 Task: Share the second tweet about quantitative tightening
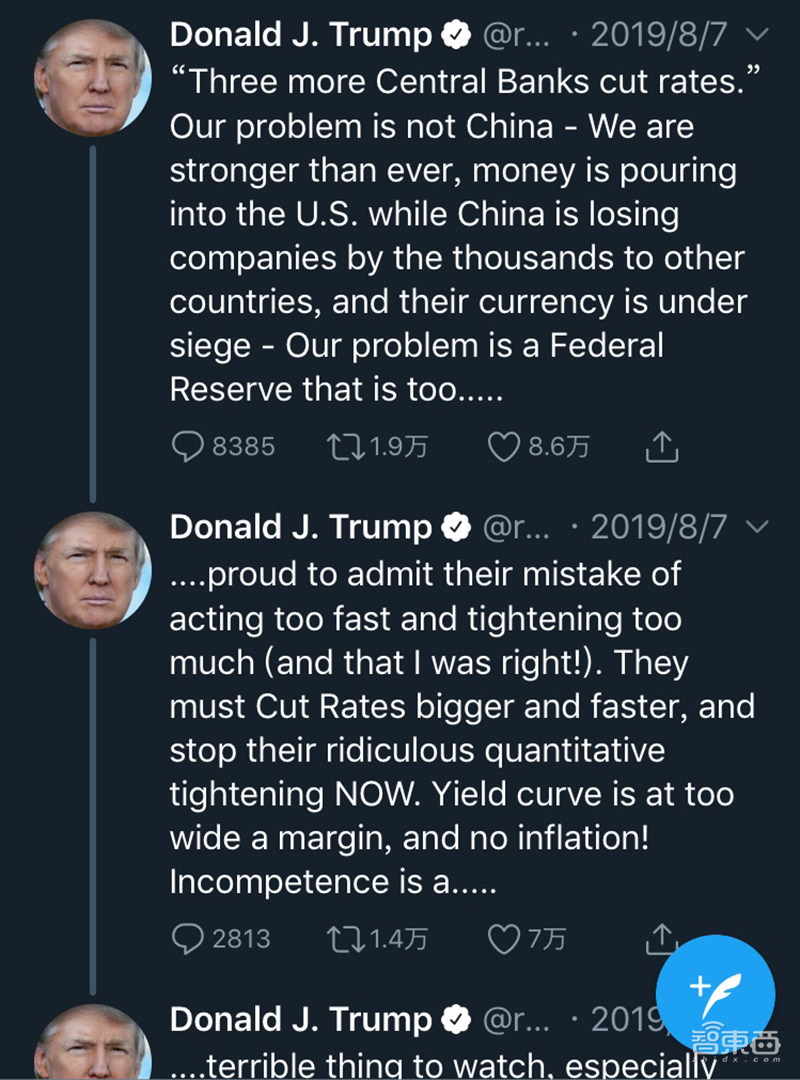[x=661, y=938]
